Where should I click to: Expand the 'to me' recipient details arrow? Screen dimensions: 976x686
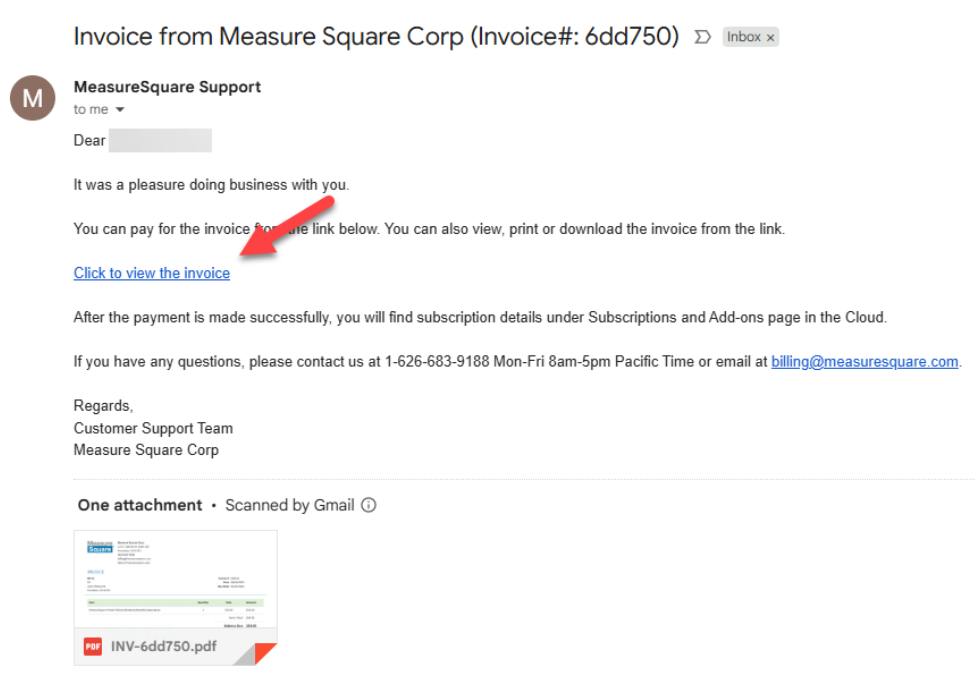[120, 110]
